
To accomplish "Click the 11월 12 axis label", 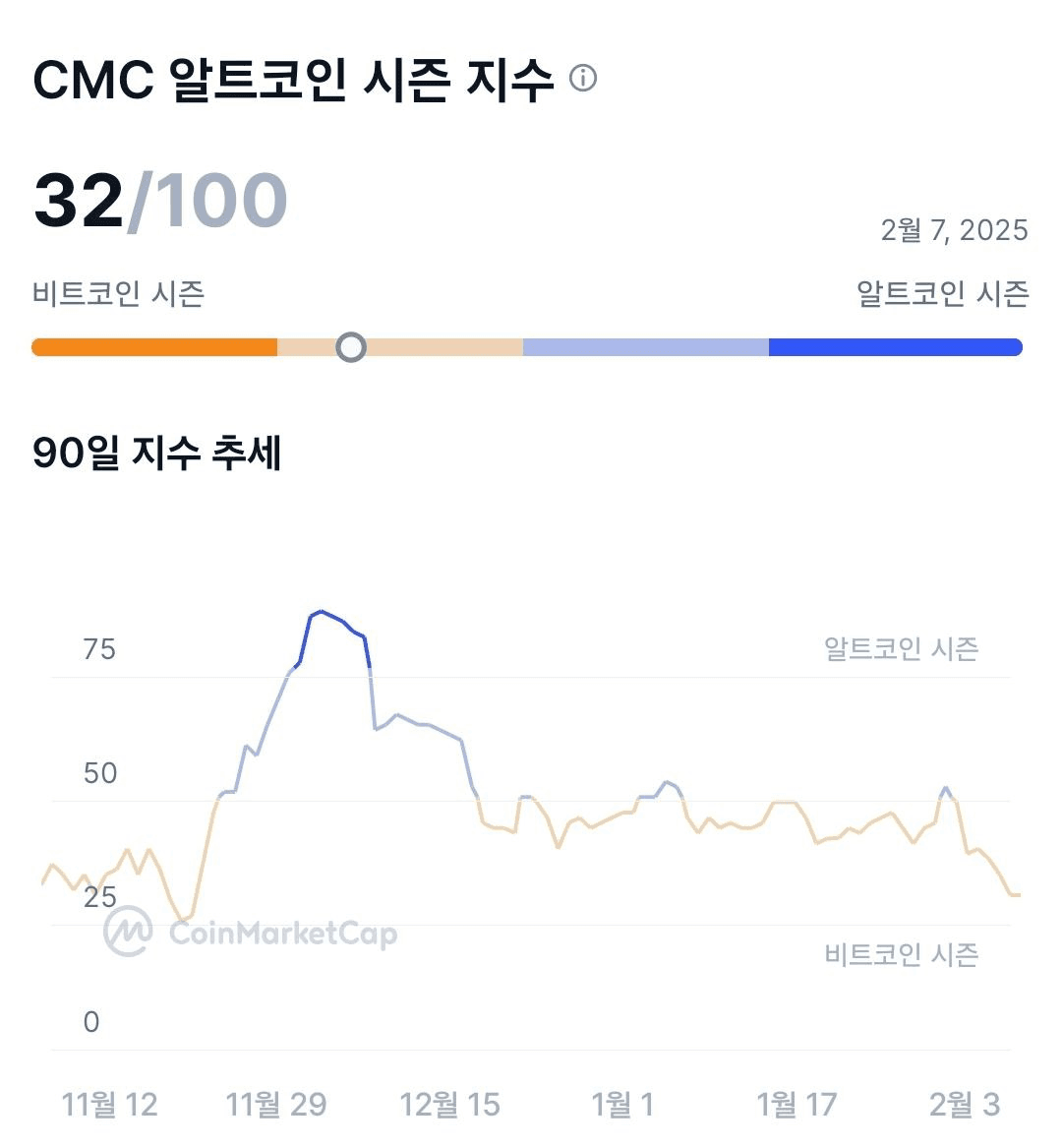I will [110, 1105].
